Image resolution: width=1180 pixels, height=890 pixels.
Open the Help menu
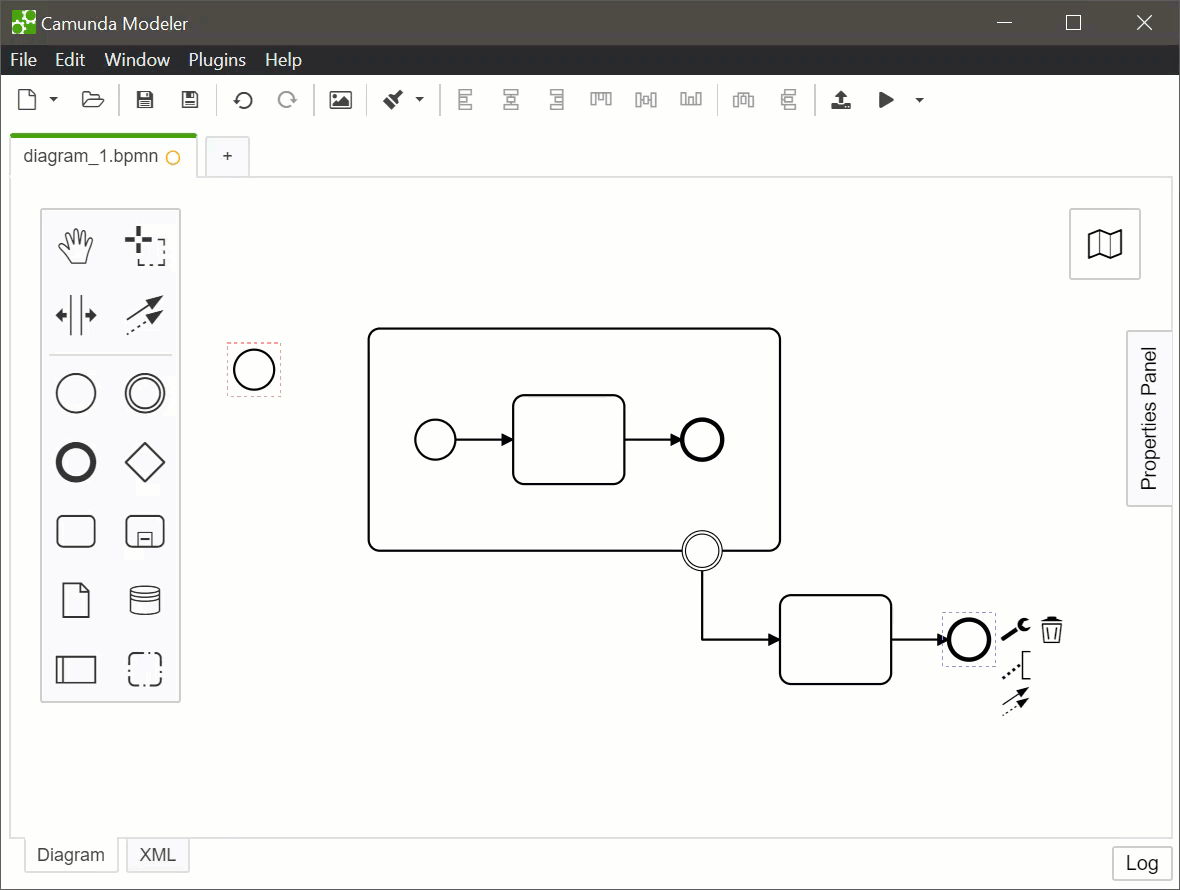tap(283, 59)
